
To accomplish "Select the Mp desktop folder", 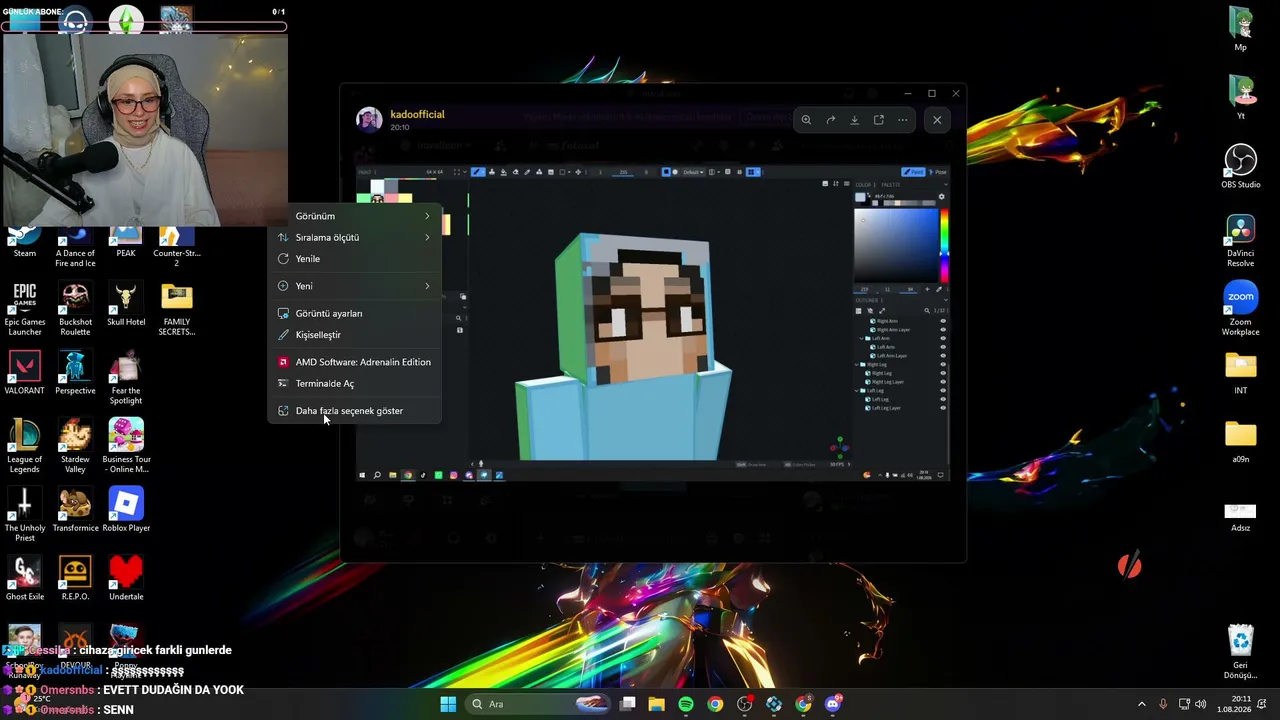I will pyautogui.click(x=1241, y=30).
